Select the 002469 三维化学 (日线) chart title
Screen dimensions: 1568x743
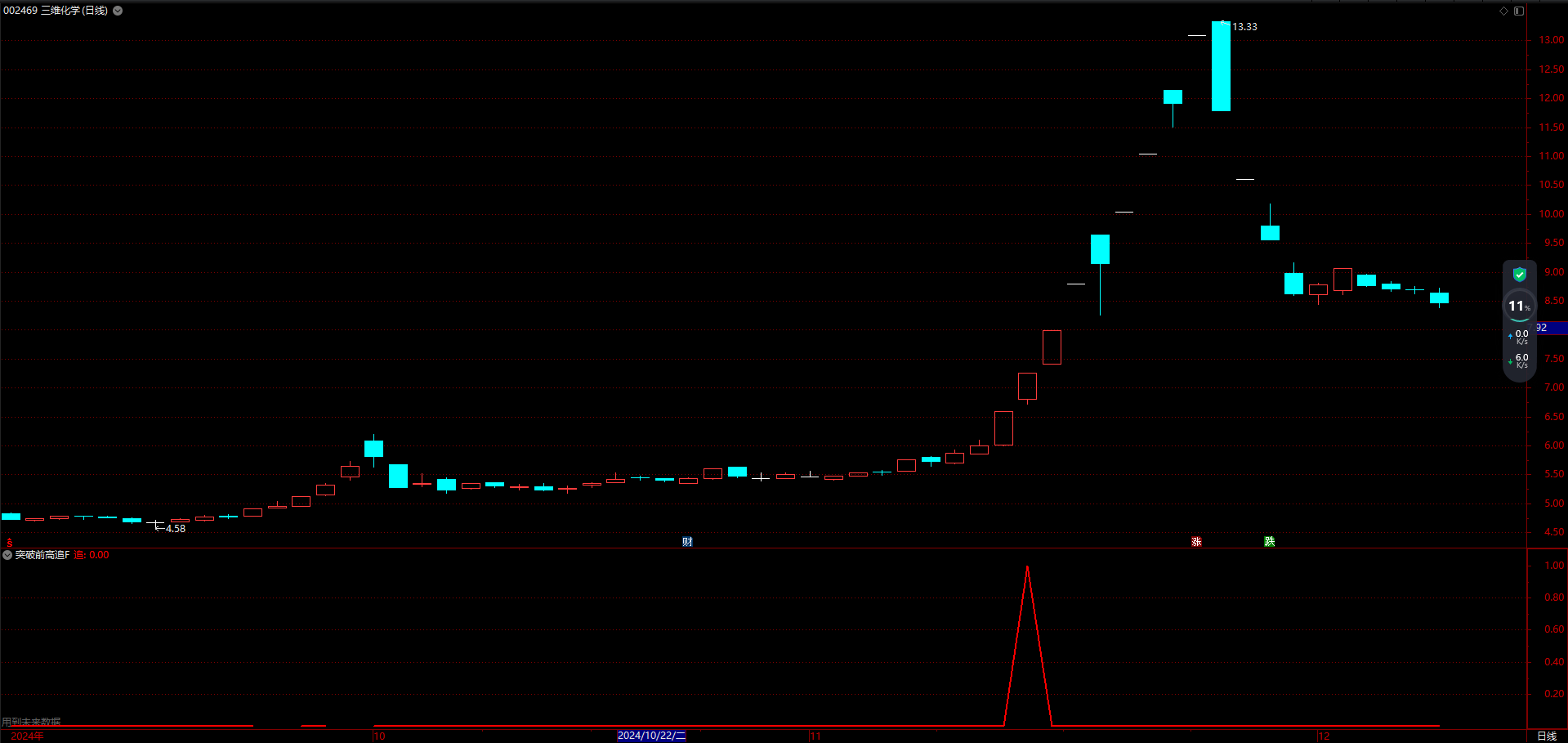pos(56,11)
